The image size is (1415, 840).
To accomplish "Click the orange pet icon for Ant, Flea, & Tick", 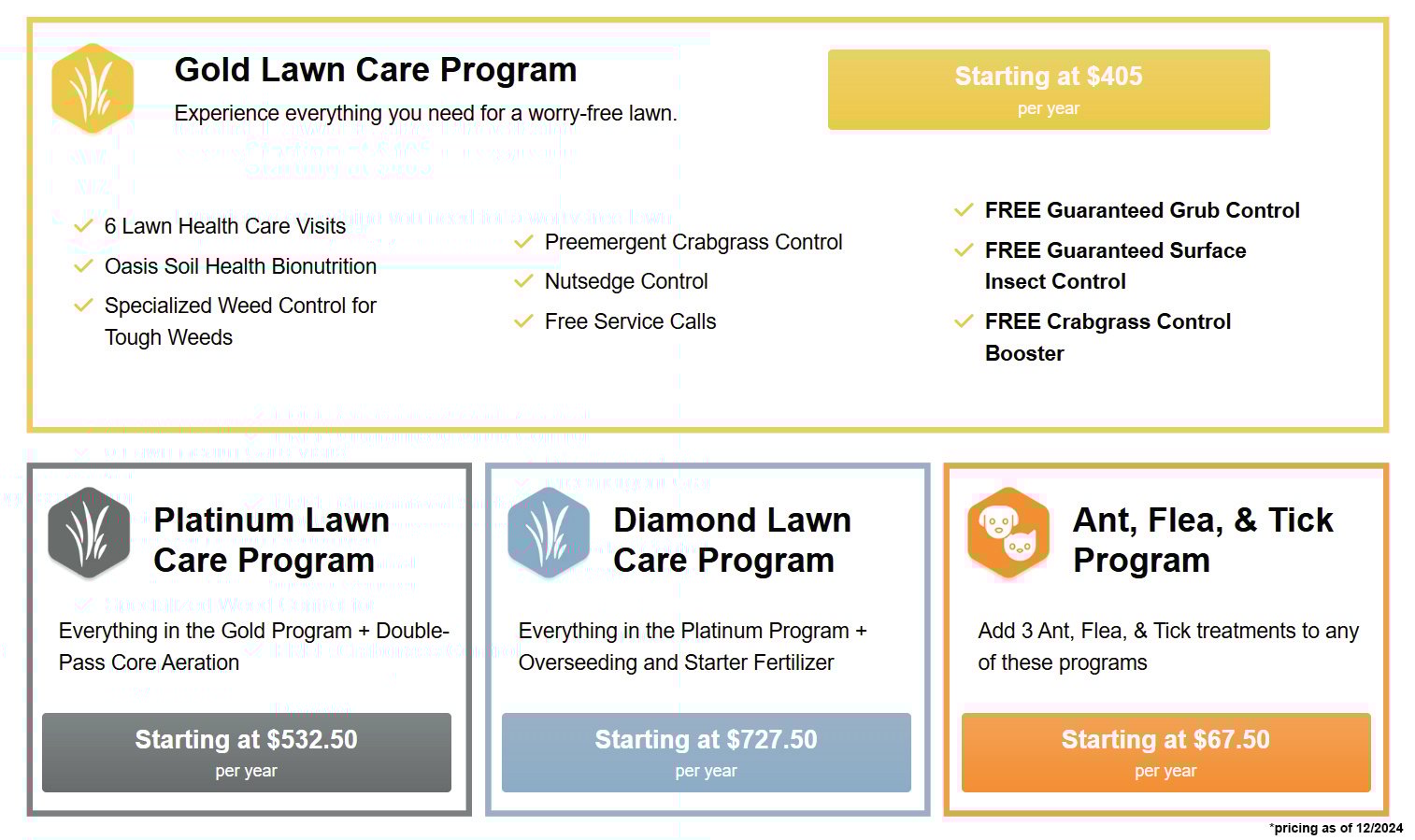I will 1008,532.
